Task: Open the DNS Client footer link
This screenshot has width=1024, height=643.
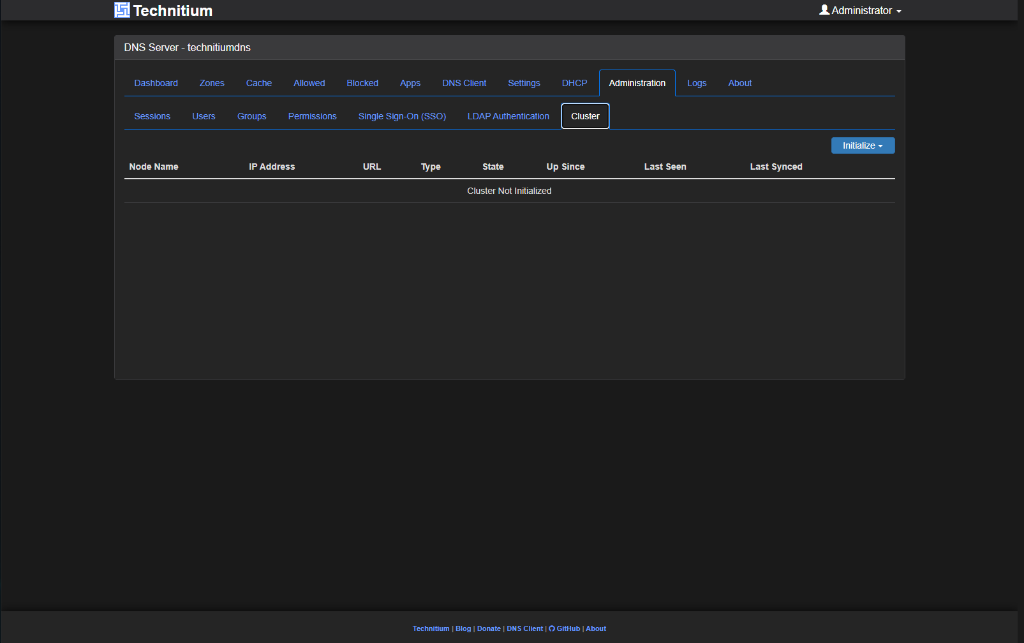Action: [524, 629]
